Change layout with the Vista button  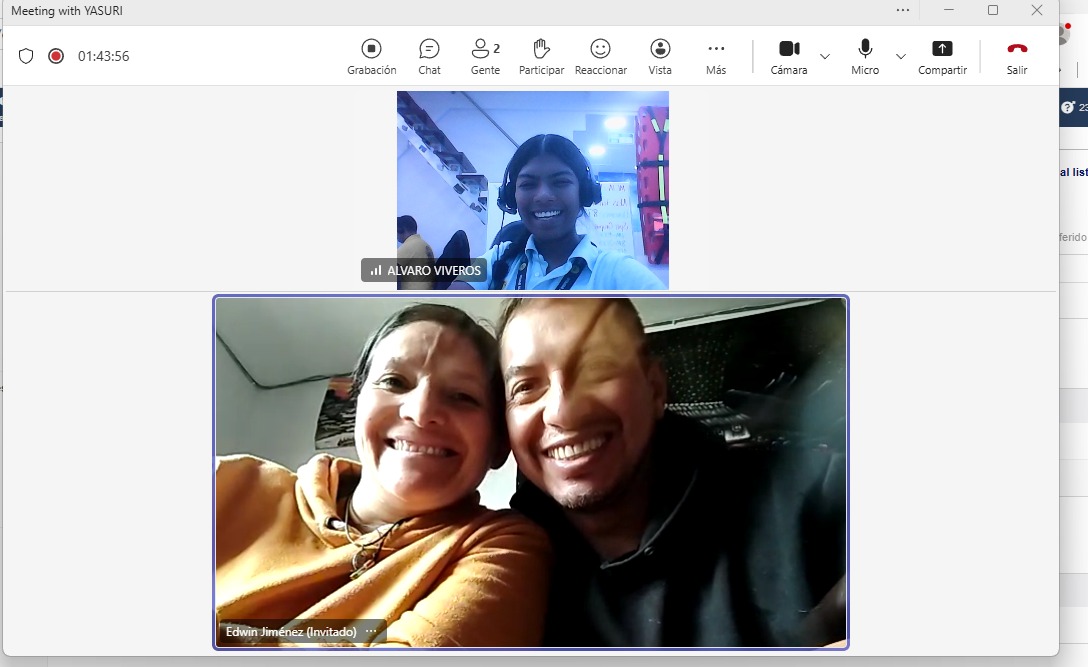coord(660,56)
